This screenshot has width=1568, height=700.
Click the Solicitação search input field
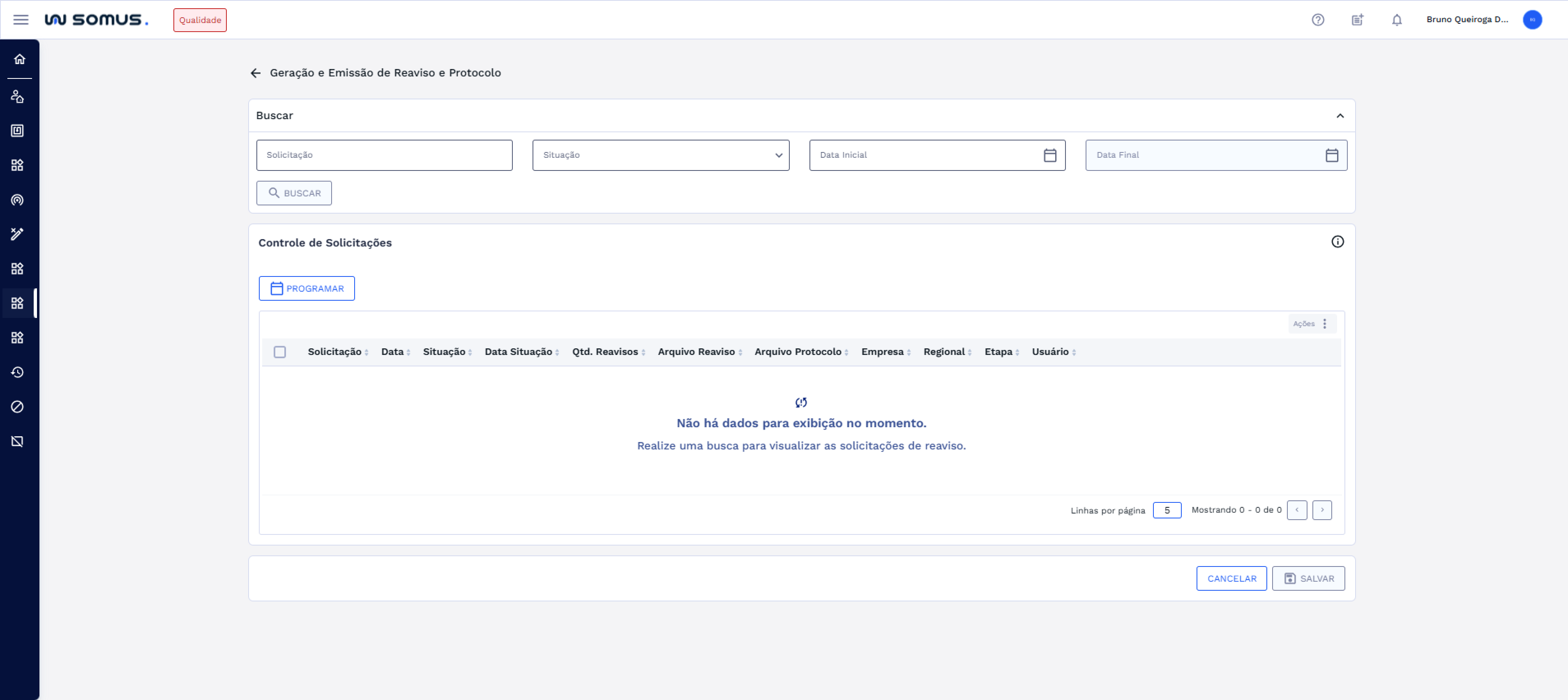click(384, 155)
